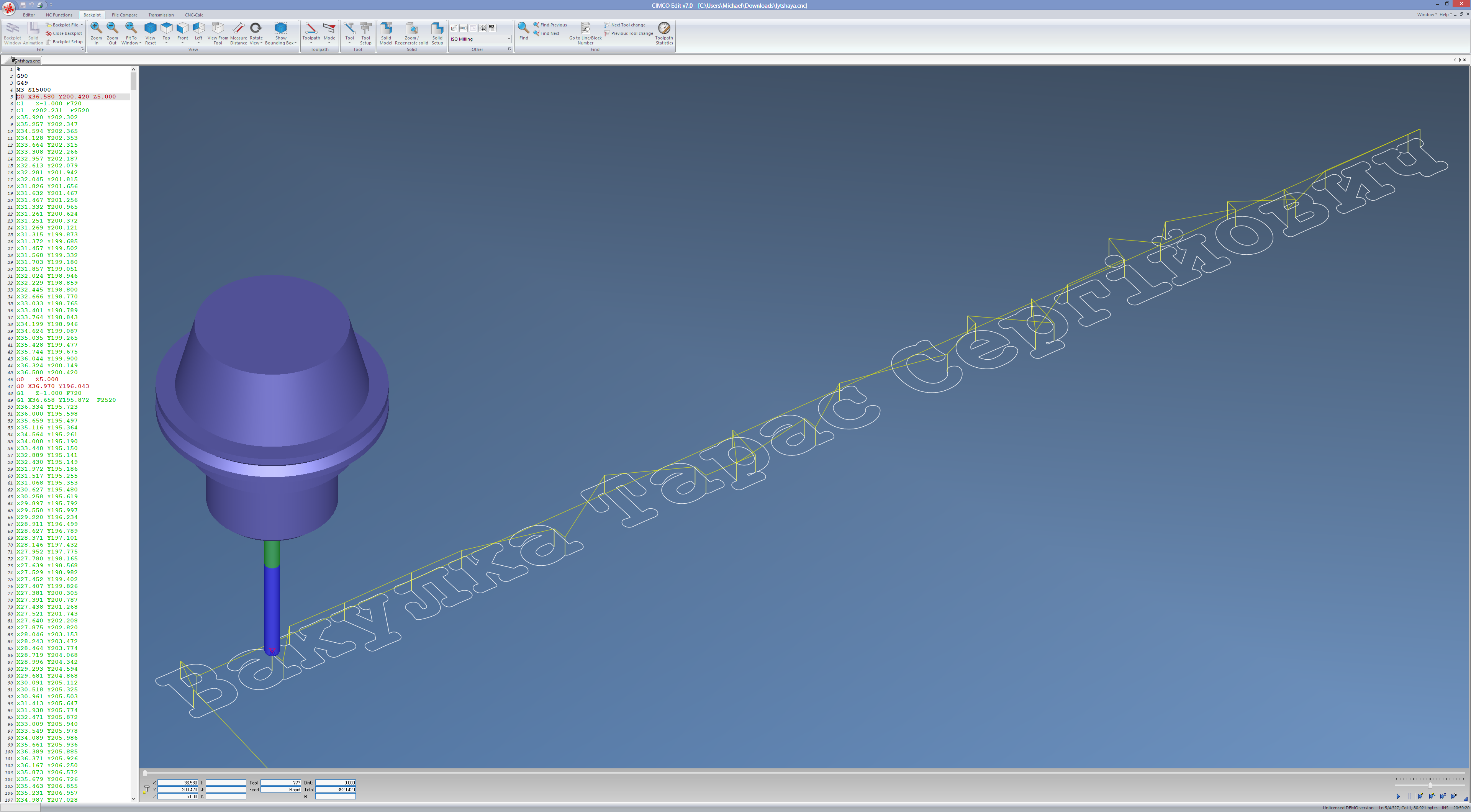Switch to the Editor ribbon tab
This screenshot has width=1471, height=812.
pos(29,15)
